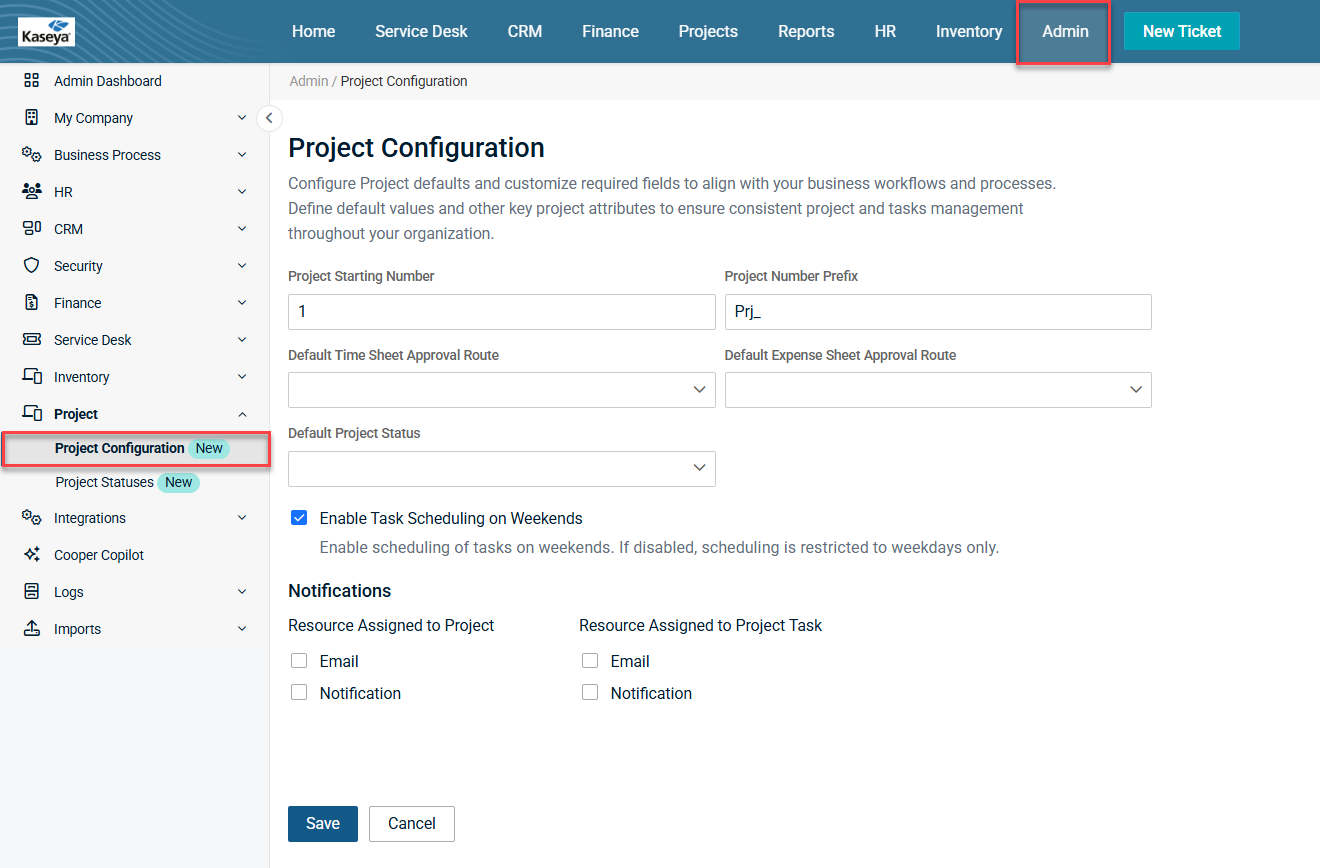Image resolution: width=1320 pixels, height=868 pixels.
Task: Open Admin Dashboard grid icon
Action: [31, 81]
